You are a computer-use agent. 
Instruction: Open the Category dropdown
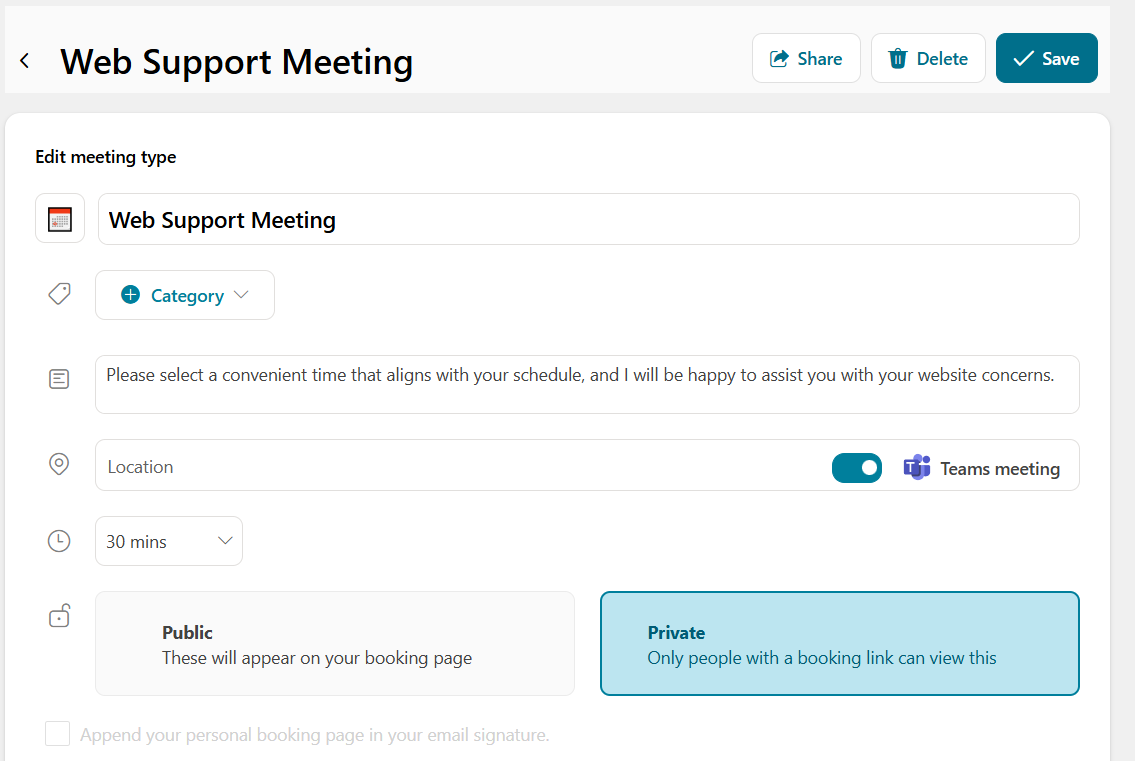[185, 295]
